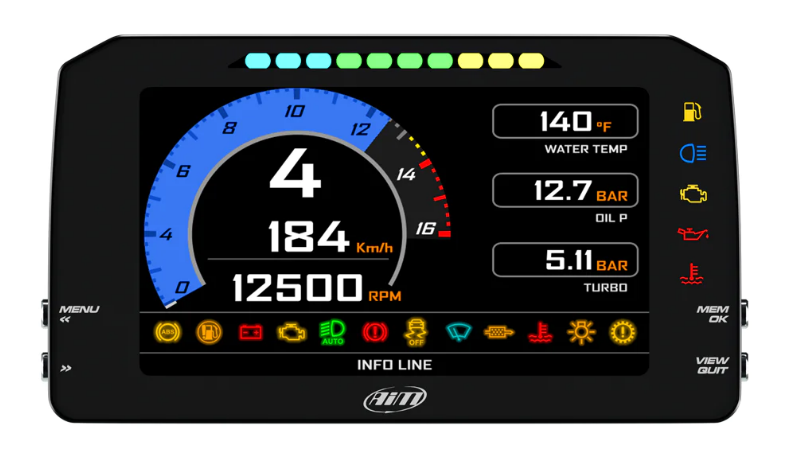786x464 pixels.
Task: Click the ABS warning icon
Action: [x=166, y=331]
